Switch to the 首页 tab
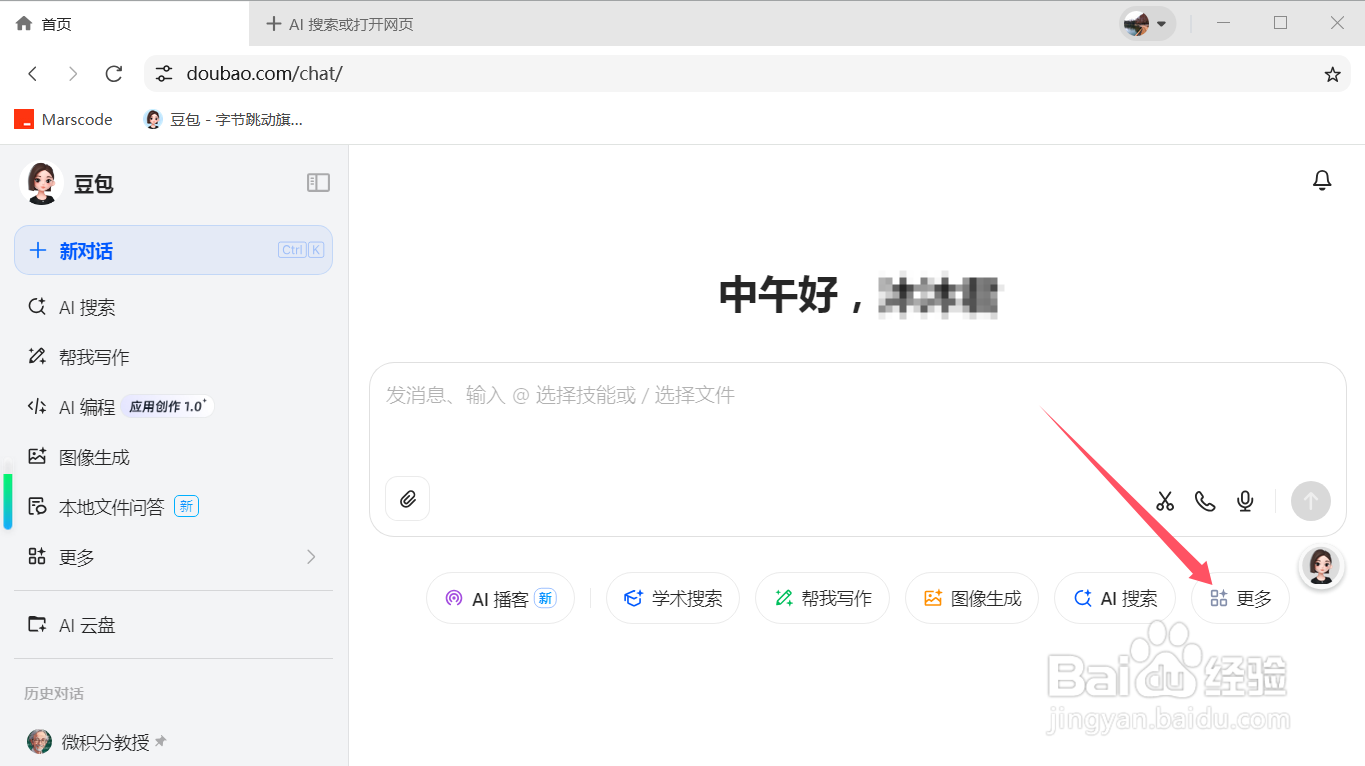Screen dimensions: 1365x766 pos(125,24)
